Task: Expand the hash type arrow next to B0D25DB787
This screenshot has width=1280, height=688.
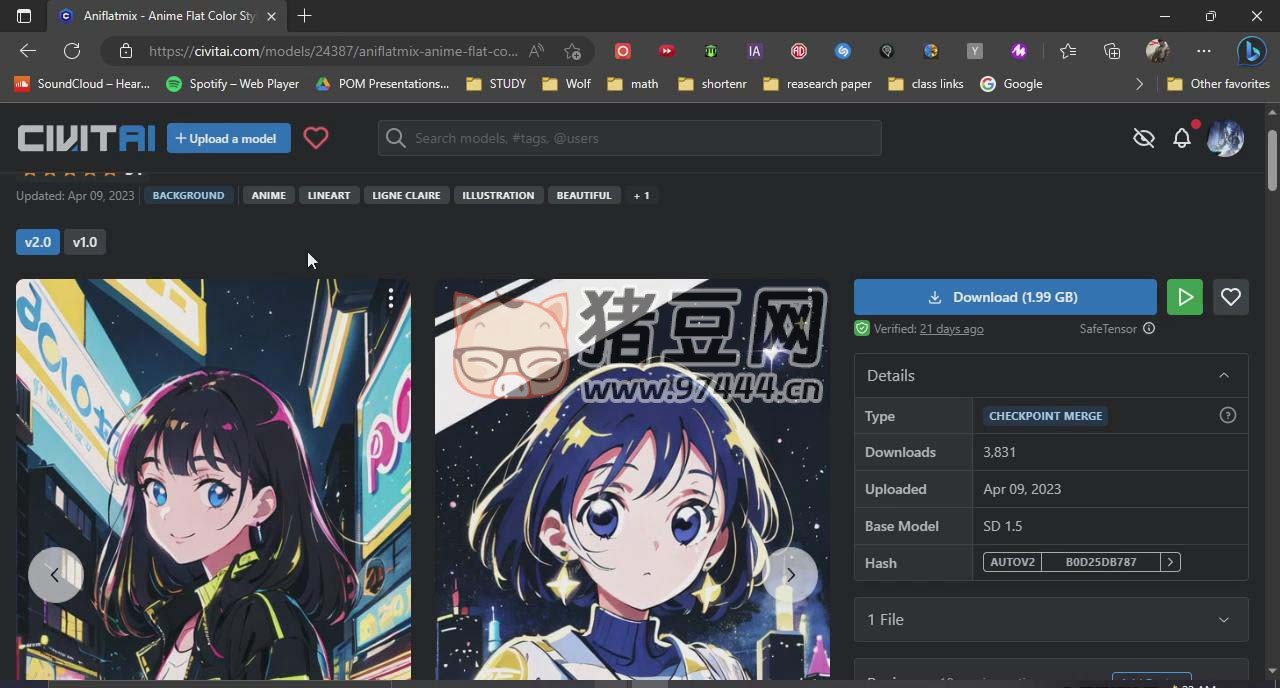Action: pos(1170,562)
